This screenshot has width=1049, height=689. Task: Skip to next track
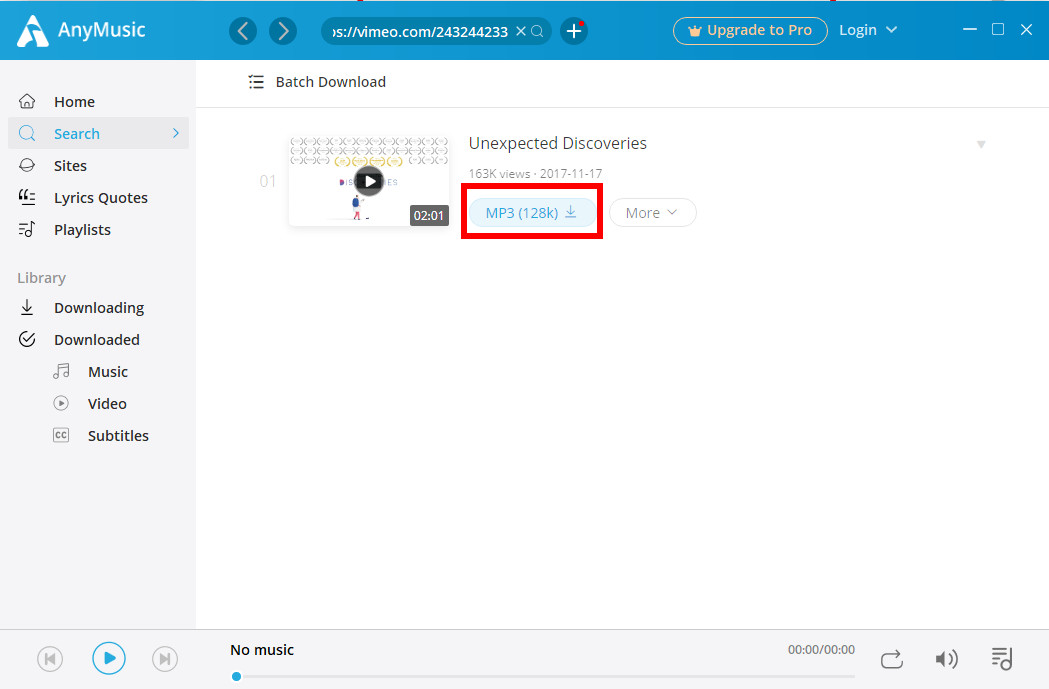(x=165, y=659)
